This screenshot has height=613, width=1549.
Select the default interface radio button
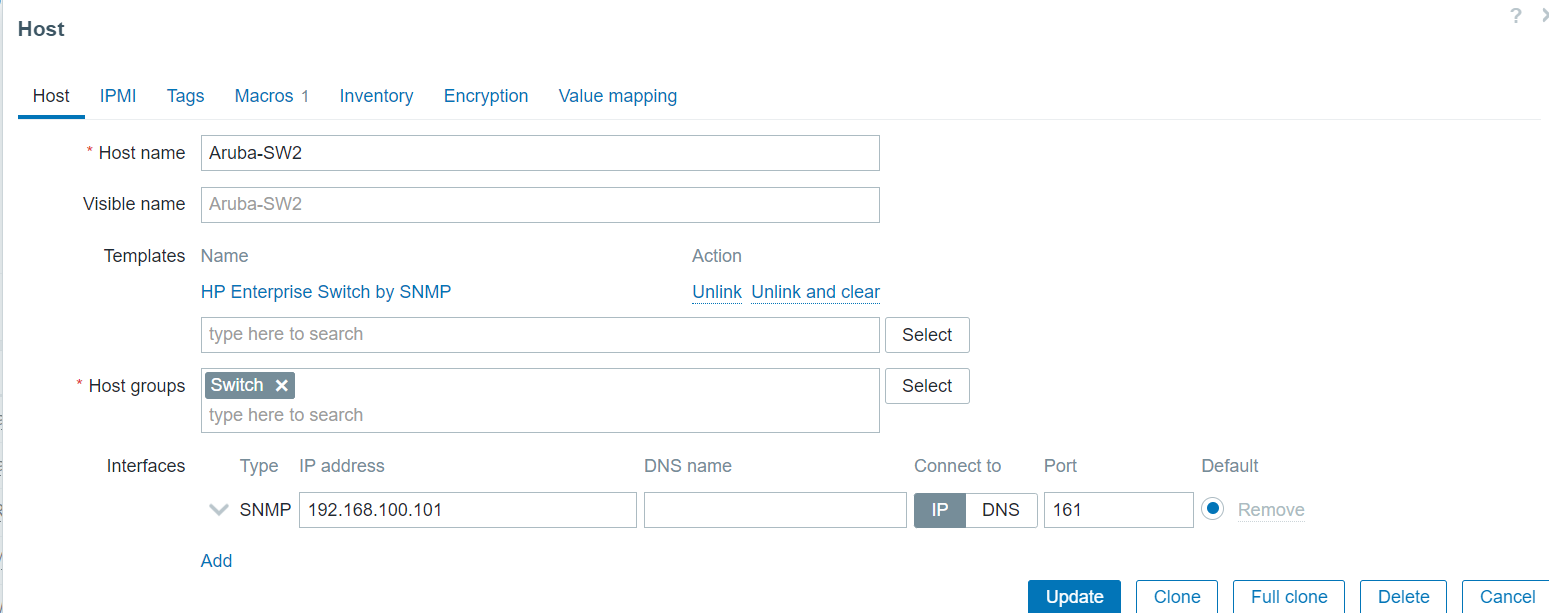(1213, 509)
